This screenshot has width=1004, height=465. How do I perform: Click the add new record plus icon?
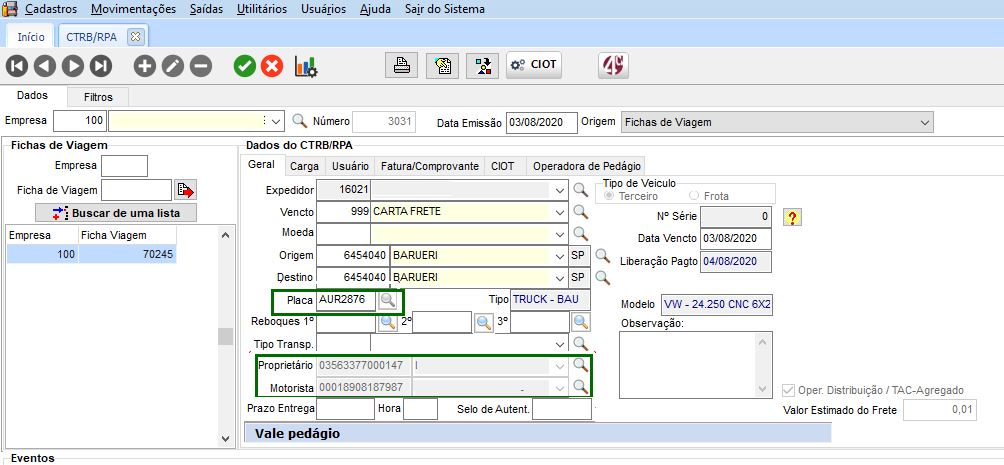(x=145, y=66)
